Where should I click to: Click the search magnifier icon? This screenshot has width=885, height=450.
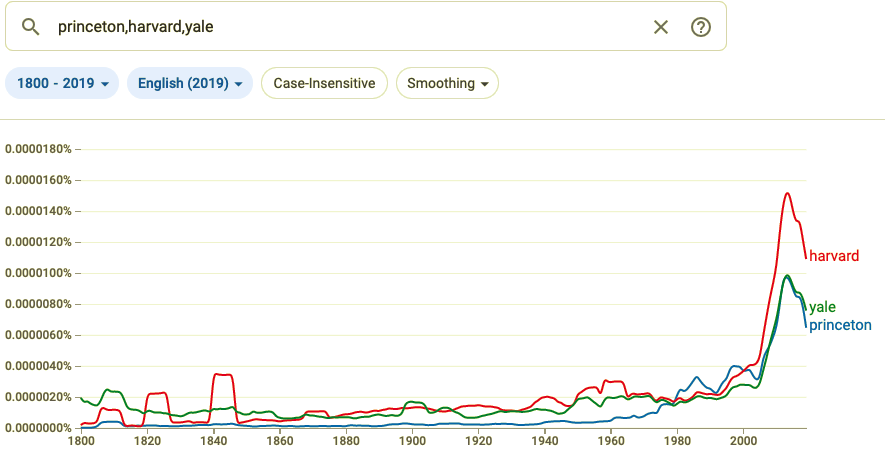tap(29, 26)
